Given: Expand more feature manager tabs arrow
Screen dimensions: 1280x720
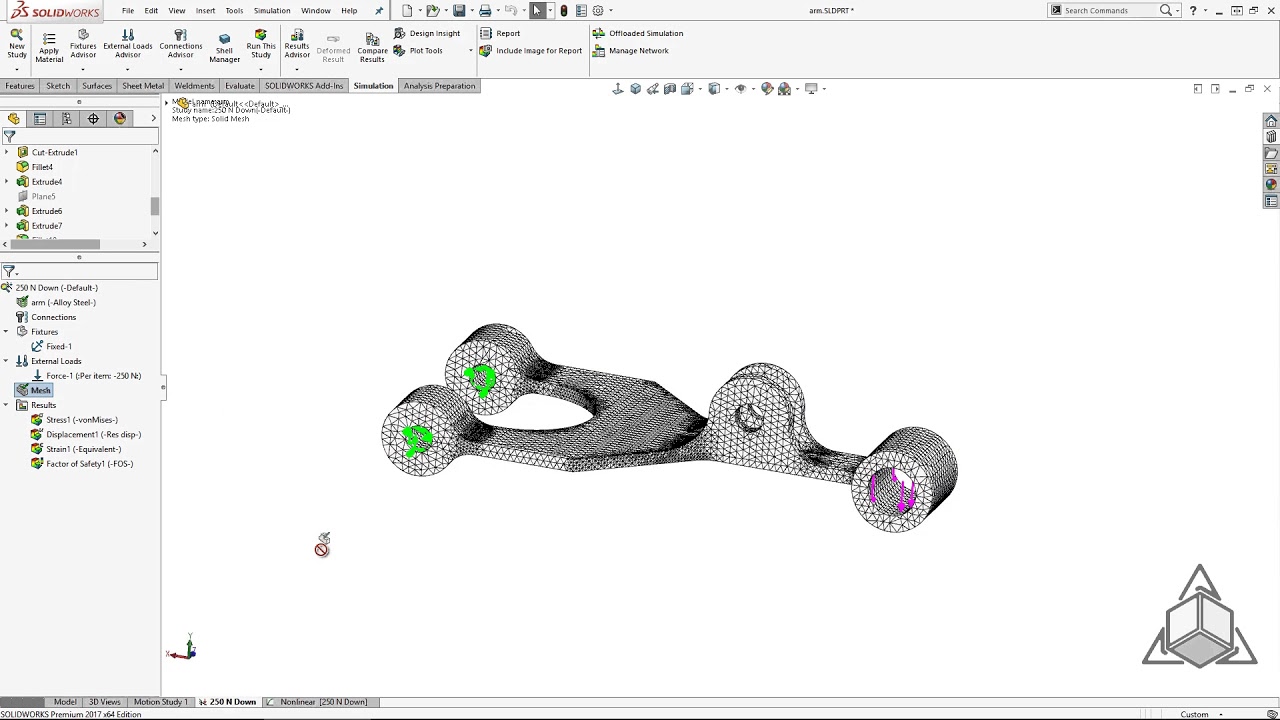Looking at the screenshot, I should pyautogui.click(x=153, y=118).
